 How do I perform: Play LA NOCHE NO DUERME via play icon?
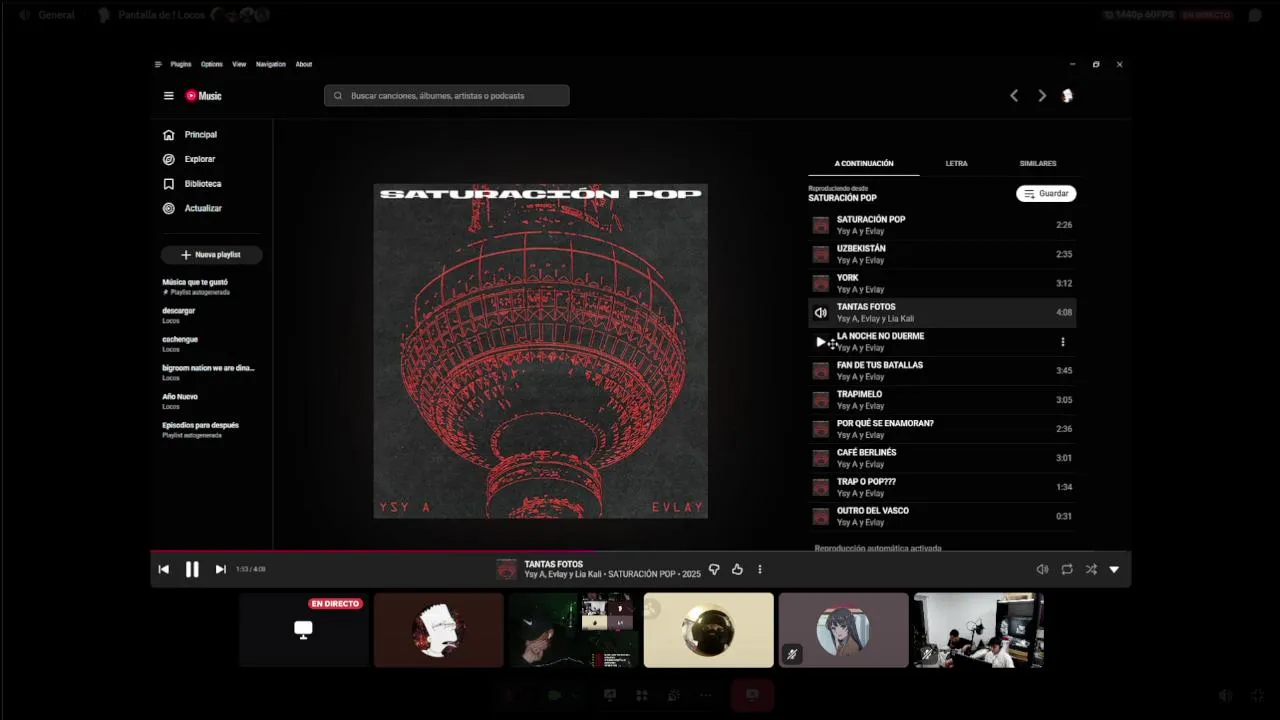click(x=821, y=342)
